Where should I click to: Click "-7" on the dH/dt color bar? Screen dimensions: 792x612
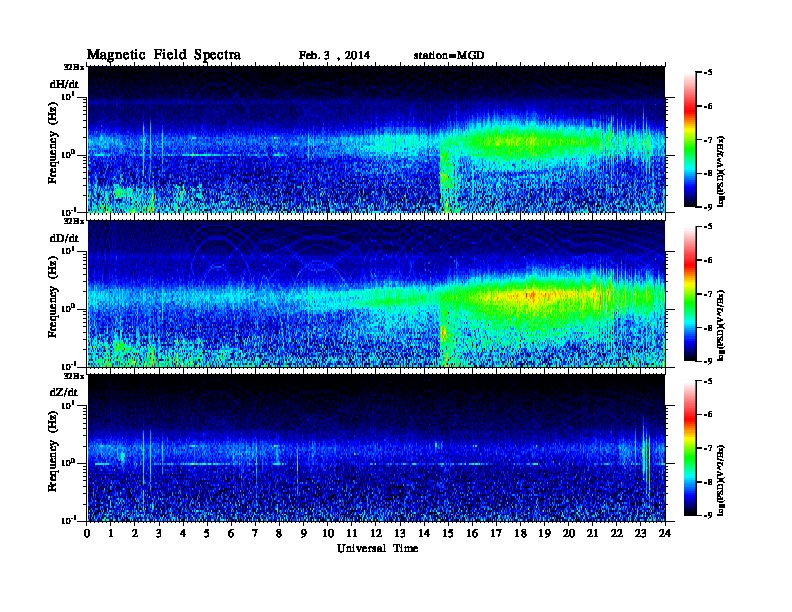(x=708, y=140)
